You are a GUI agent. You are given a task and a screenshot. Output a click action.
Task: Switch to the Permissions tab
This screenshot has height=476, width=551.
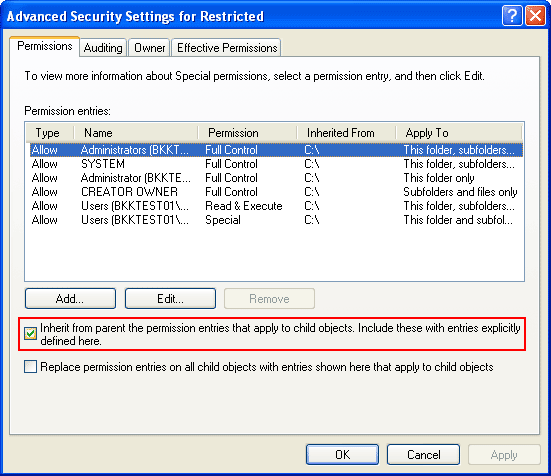point(45,46)
